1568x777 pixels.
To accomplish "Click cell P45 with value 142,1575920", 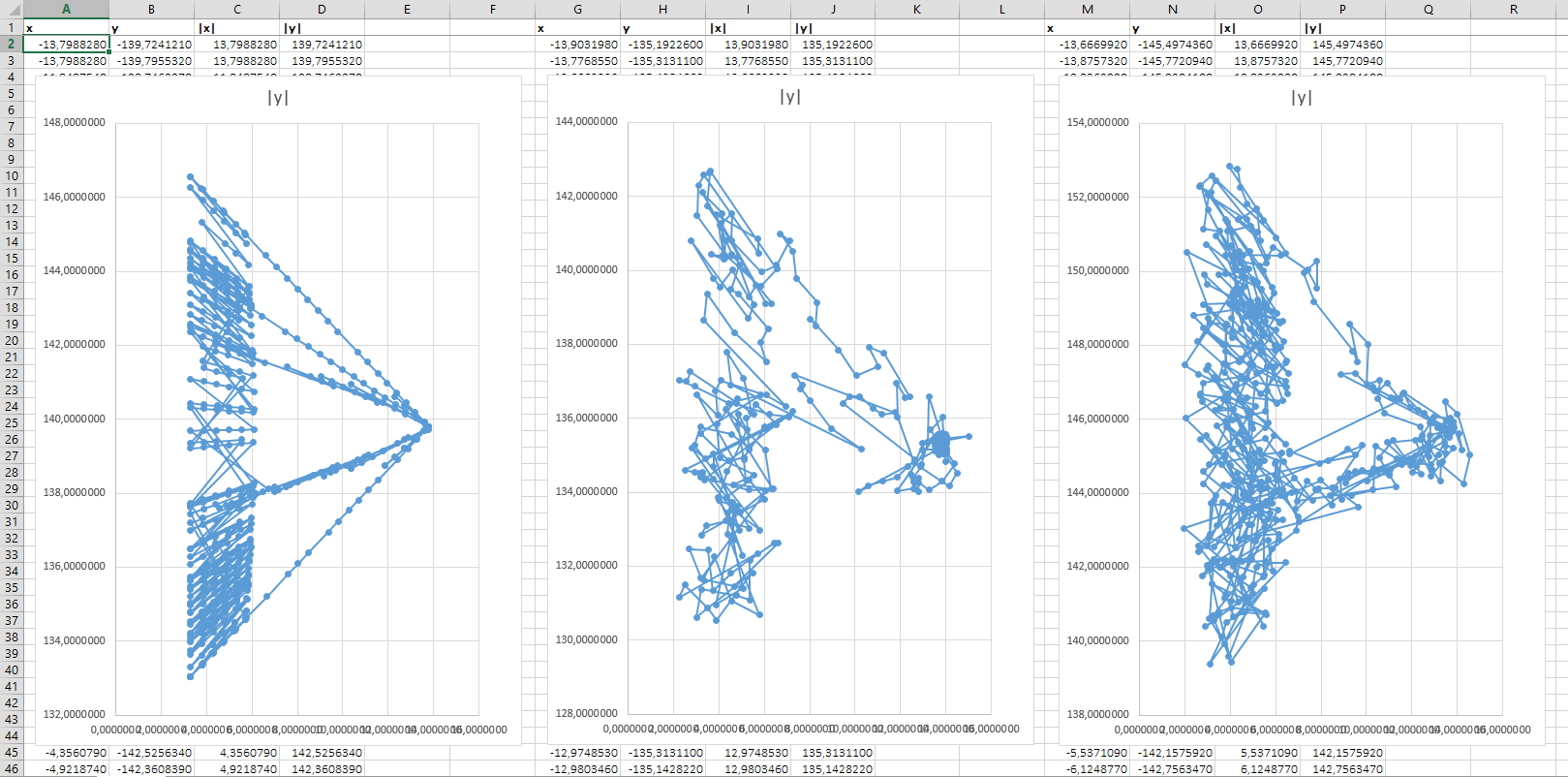I will tap(1342, 752).
